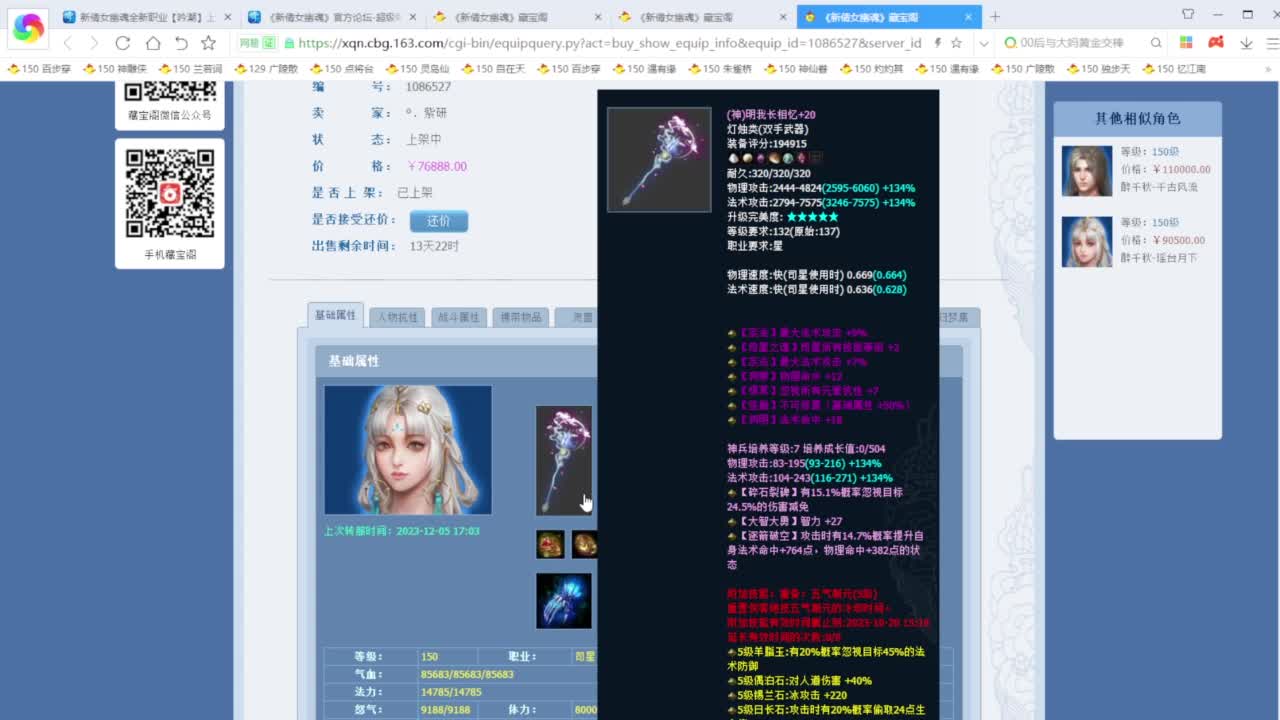The width and height of the screenshot is (1280, 720).
Task: Go forward to the next page
Action: coord(94,43)
